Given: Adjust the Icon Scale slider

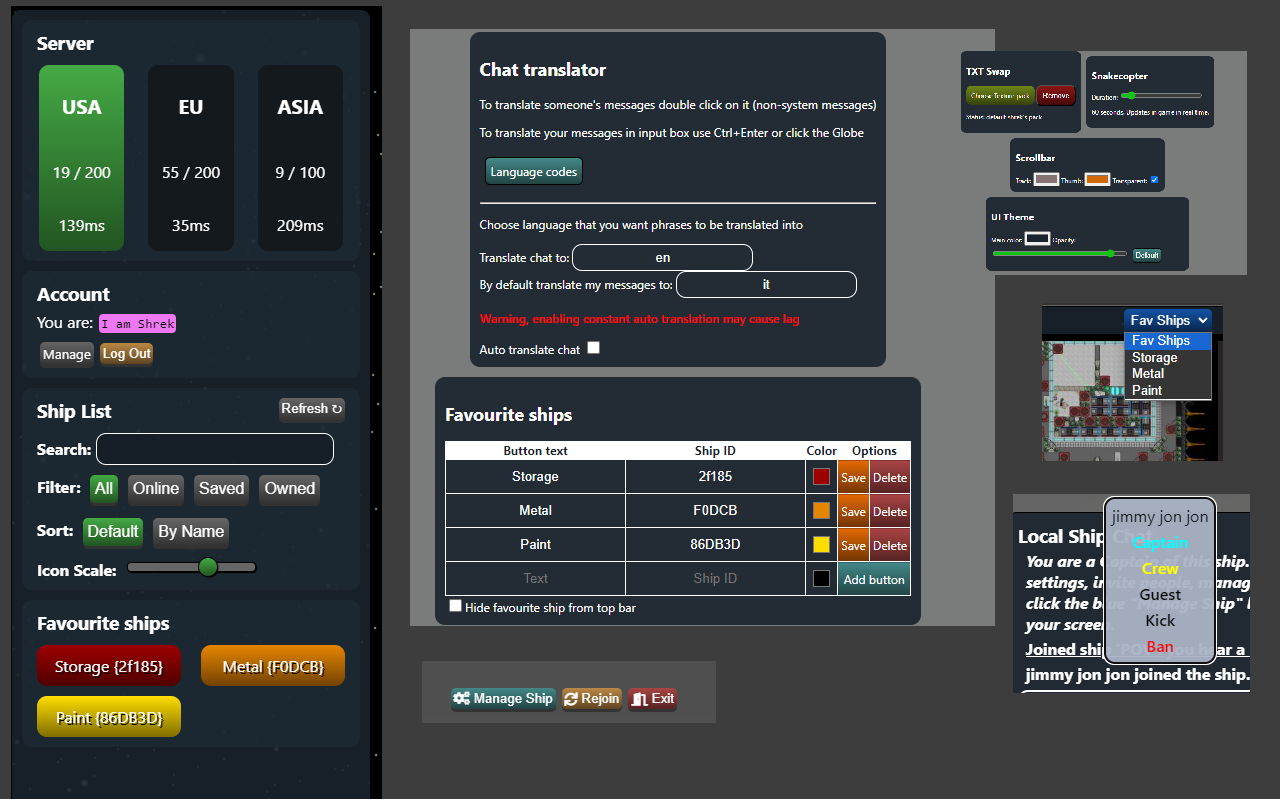Looking at the screenshot, I should pos(192,568).
